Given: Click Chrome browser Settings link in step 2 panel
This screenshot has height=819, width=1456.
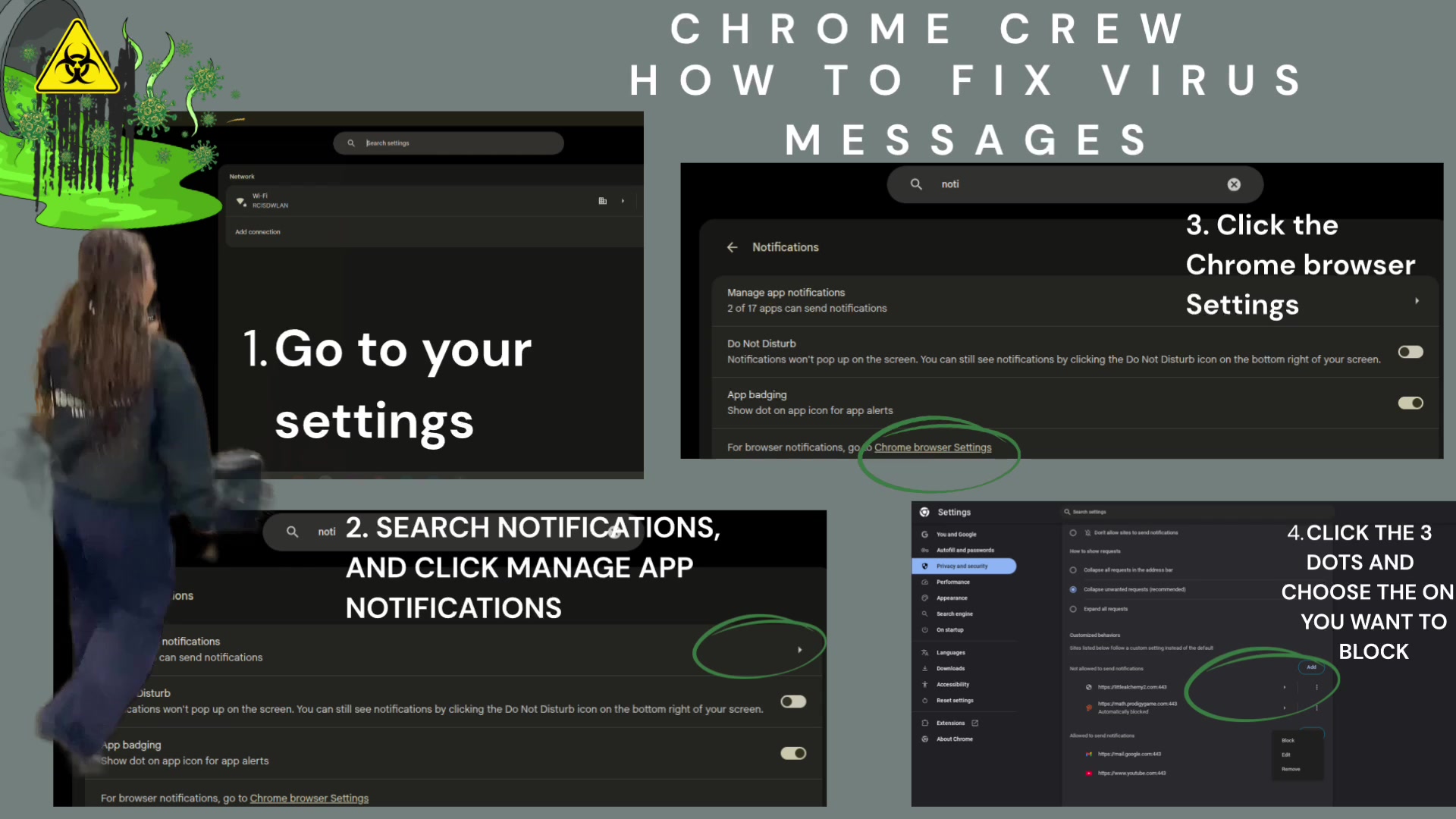Looking at the screenshot, I should tap(309, 798).
